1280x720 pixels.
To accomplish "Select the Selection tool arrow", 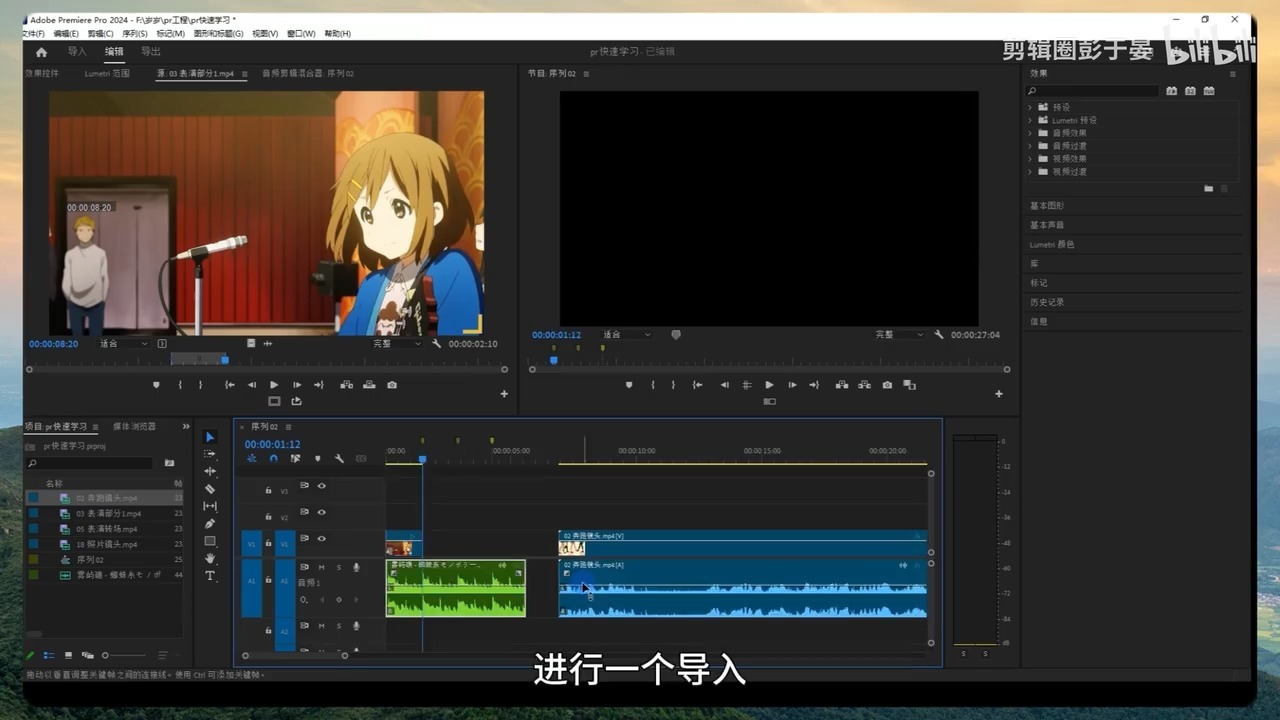I will [210, 437].
